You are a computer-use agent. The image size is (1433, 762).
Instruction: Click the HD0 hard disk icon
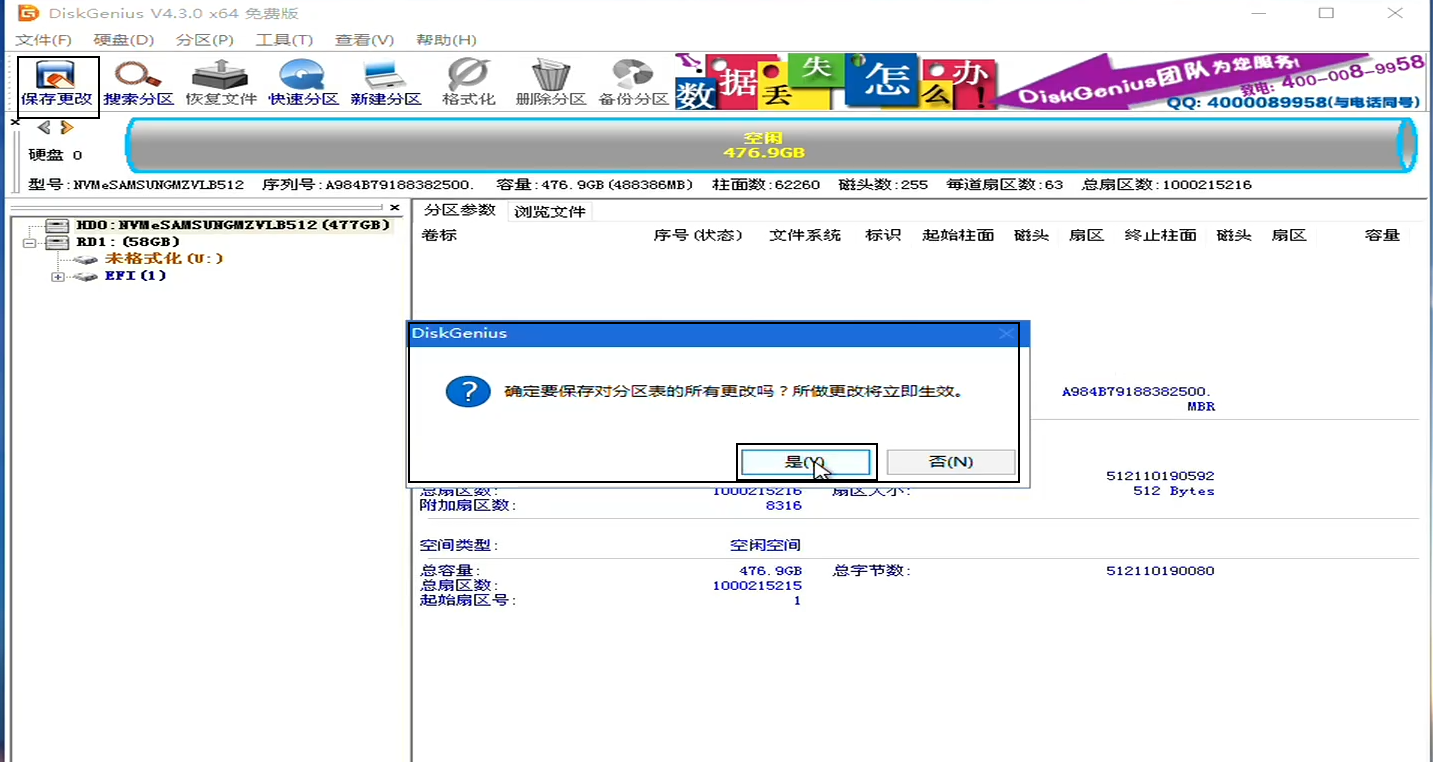coord(58,226)
